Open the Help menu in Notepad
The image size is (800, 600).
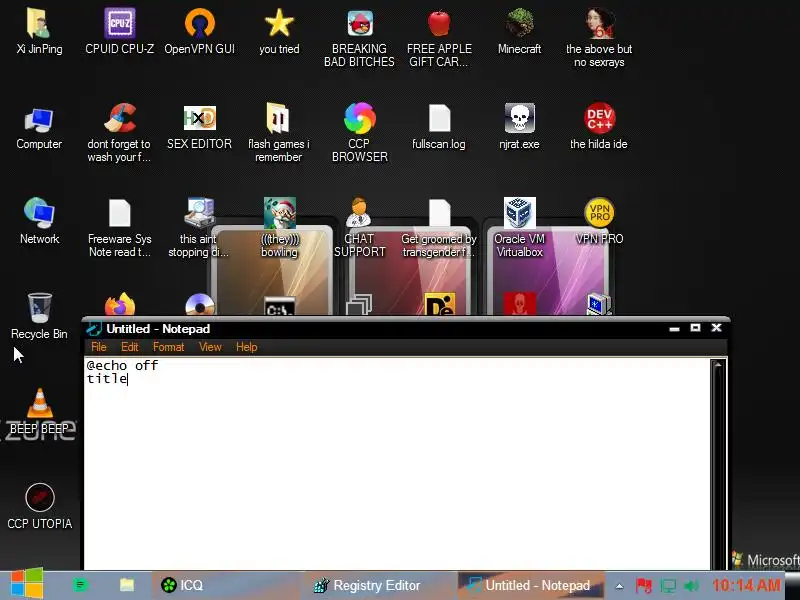(x=246, y=347)
